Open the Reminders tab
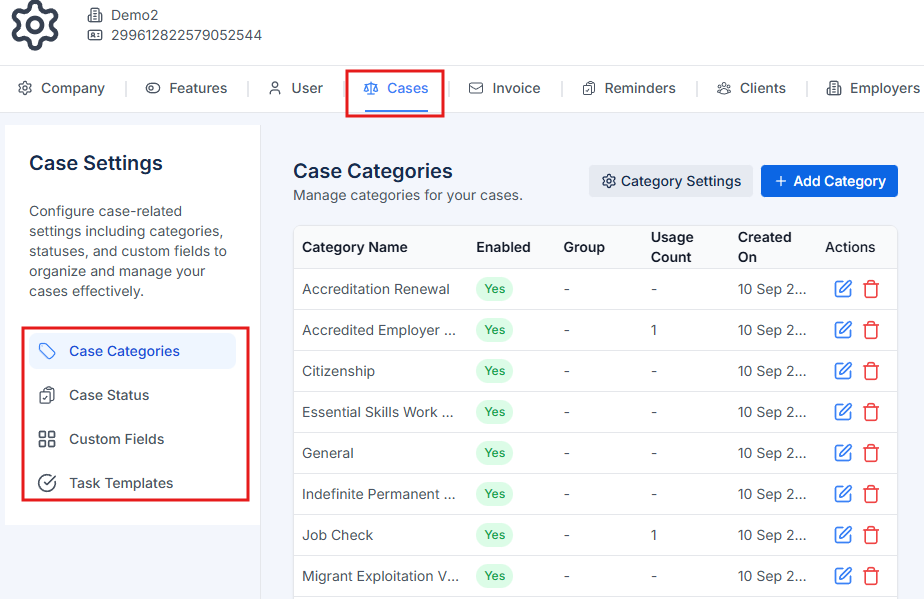 pos(629,88)
